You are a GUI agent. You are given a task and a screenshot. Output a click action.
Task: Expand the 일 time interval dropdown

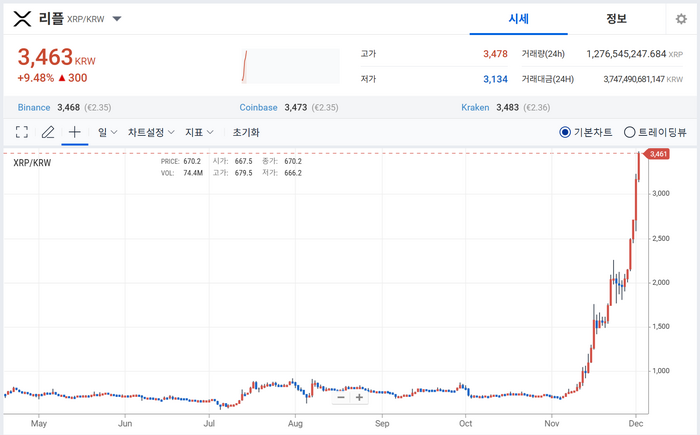(x=107, y=132)
